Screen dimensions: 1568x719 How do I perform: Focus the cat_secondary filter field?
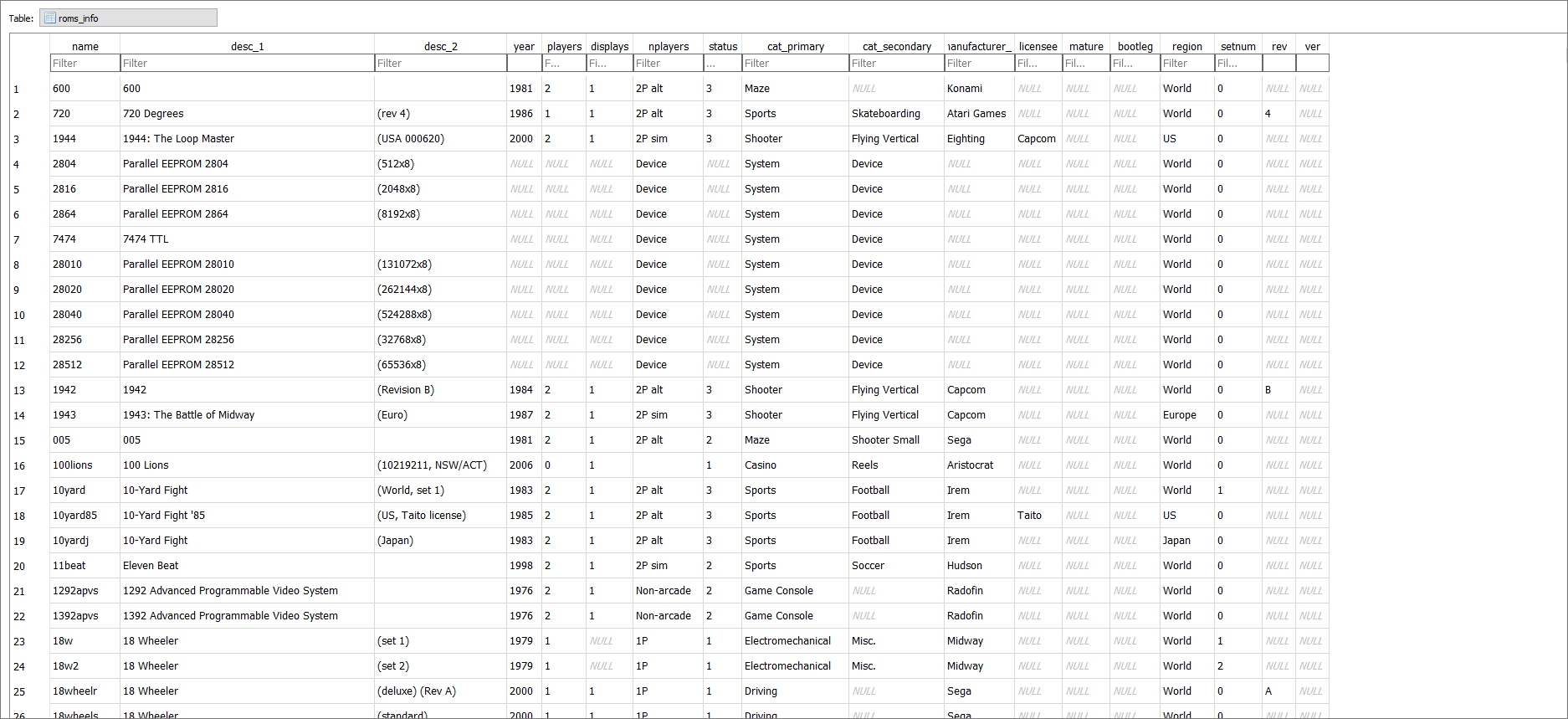(896, 63)
